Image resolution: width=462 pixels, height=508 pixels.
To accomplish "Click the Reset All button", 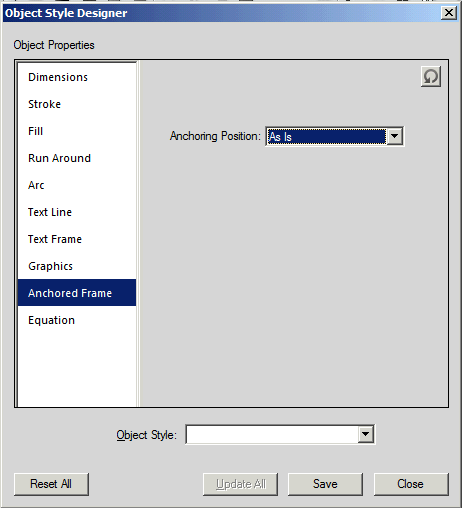I will coord(51,484).
